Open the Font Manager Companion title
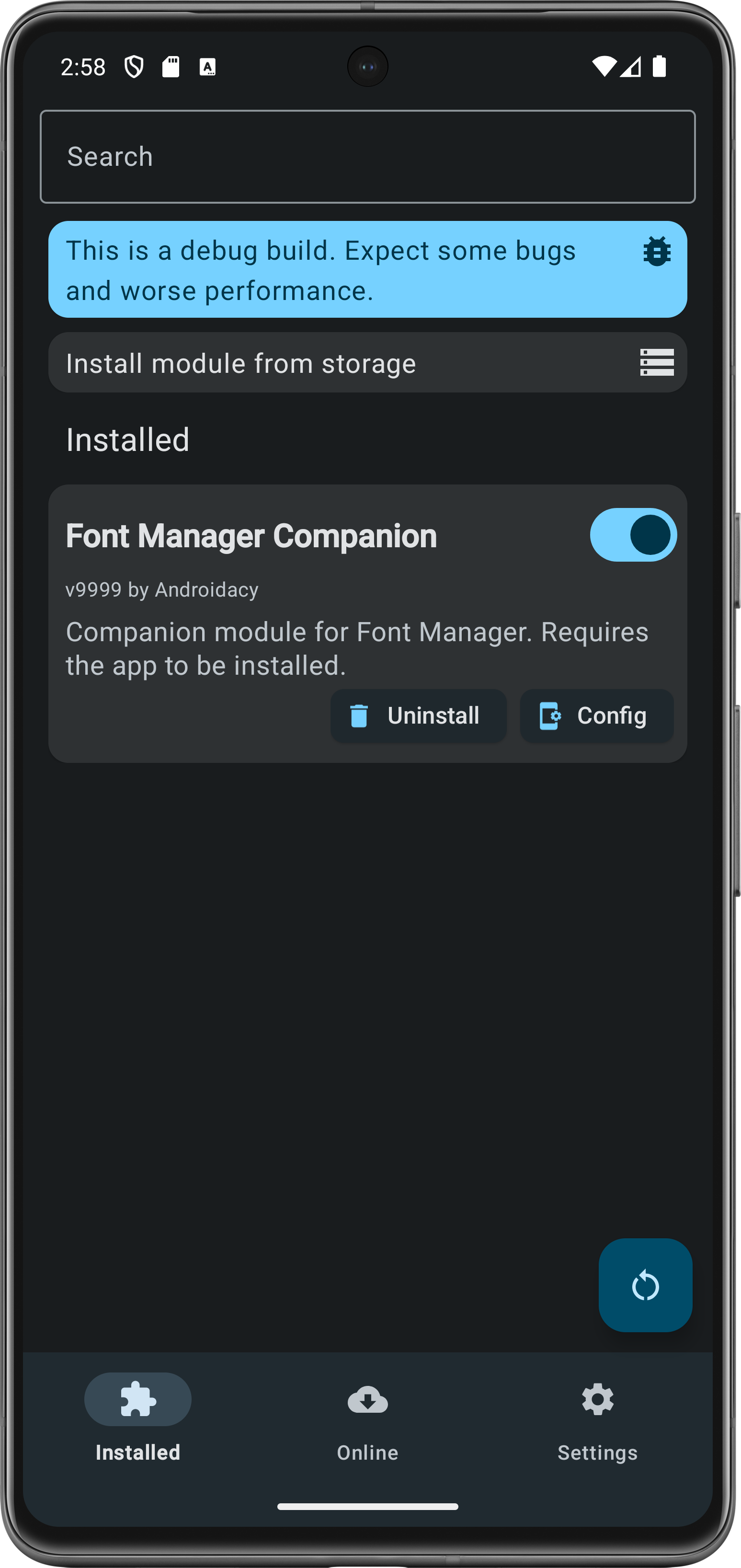This screenshot has width=741, height=1568. [x=251, y=536]
